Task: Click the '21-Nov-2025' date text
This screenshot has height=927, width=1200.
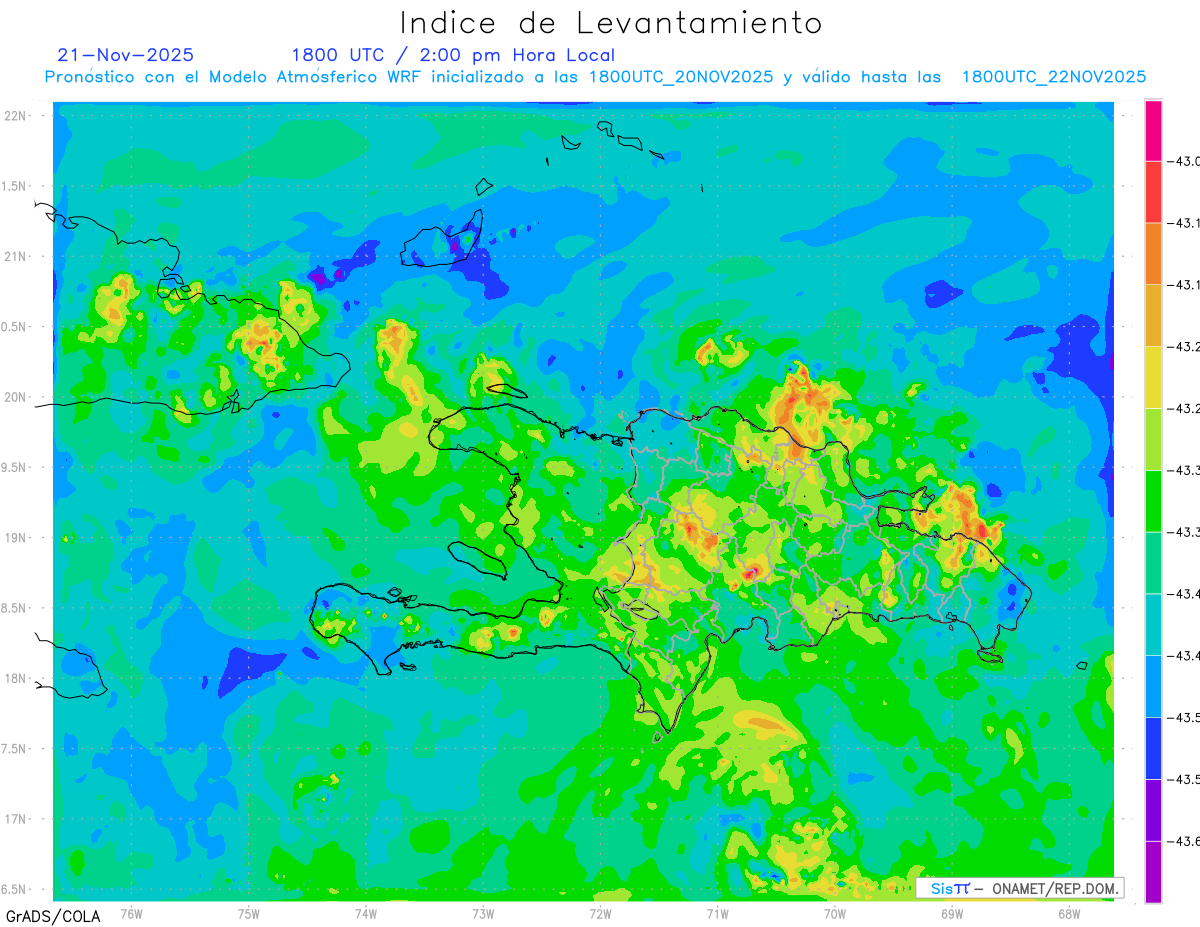Action: (x=126, y=55)
